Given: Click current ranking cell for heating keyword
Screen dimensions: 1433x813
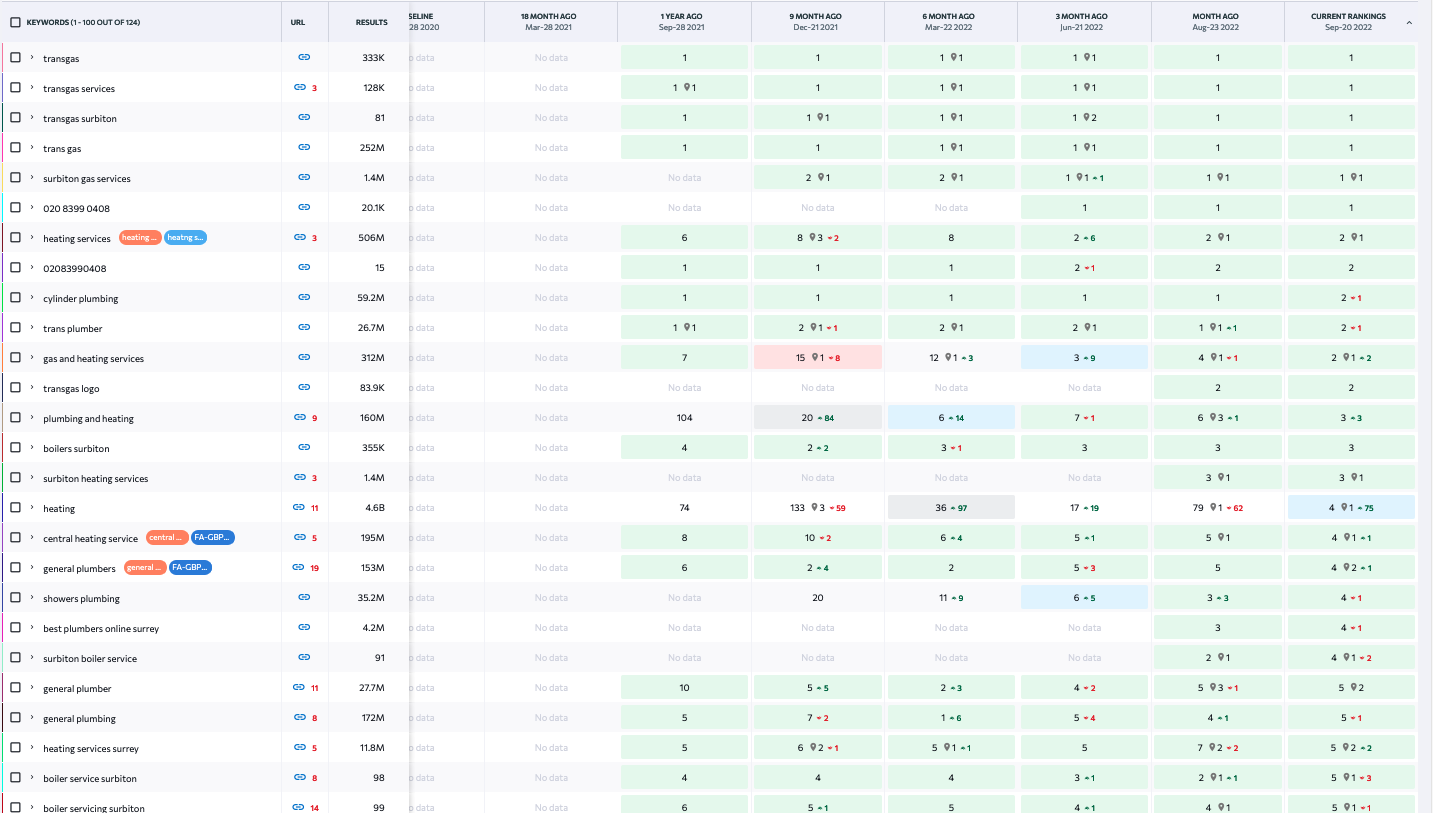Looking at the screenshot, I should 1350,508.
